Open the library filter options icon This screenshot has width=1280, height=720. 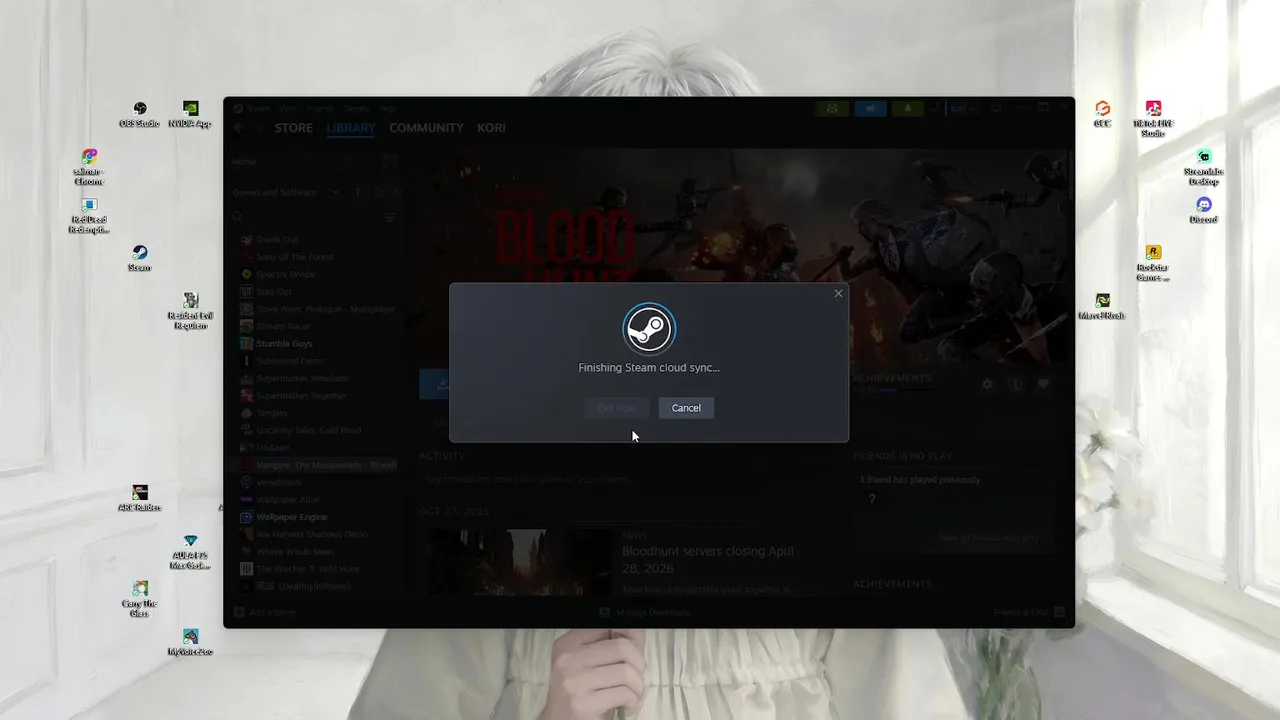pos(390,217)
